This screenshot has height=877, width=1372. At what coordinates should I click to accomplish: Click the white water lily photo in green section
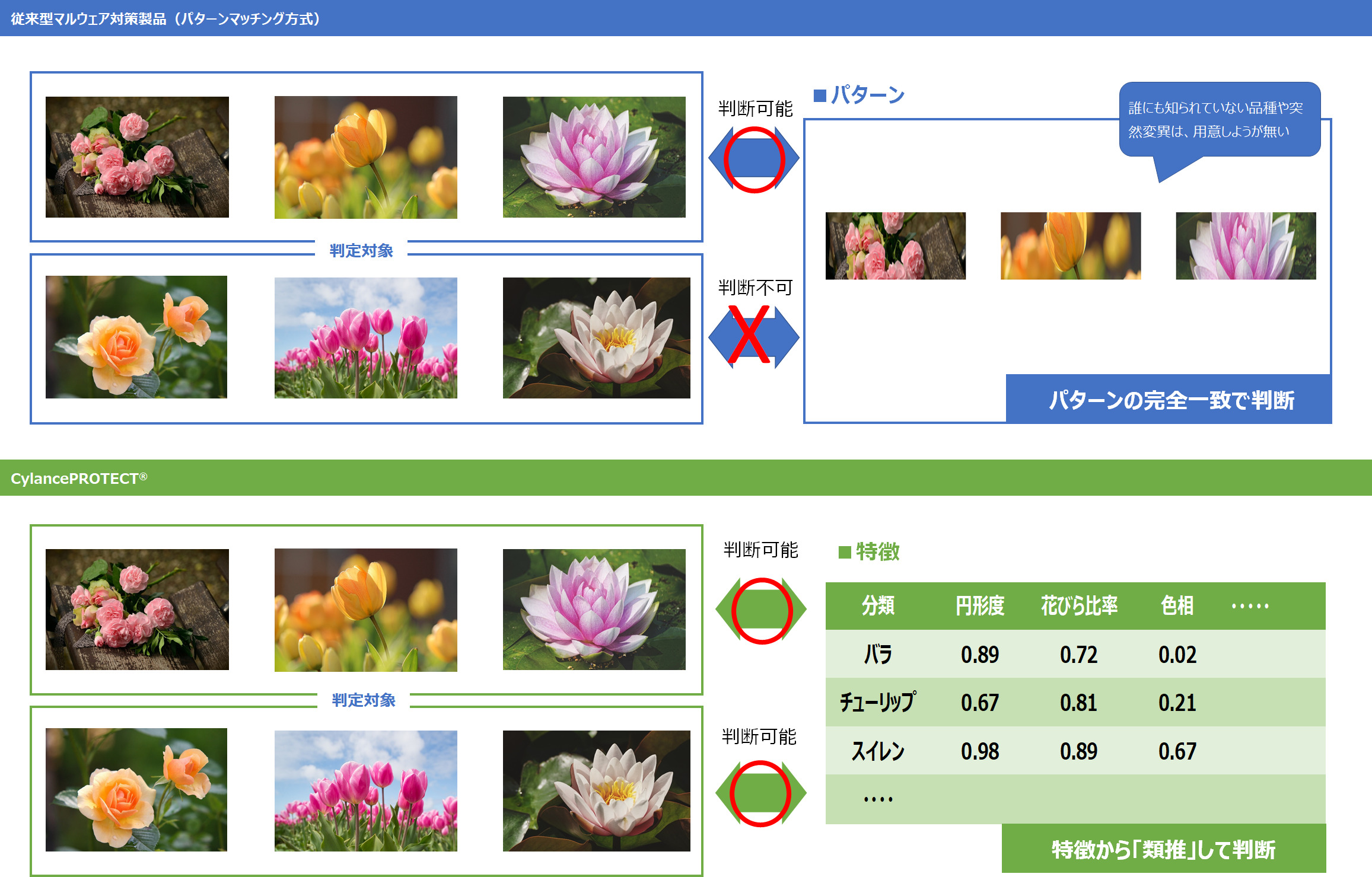tap(596, 790)
